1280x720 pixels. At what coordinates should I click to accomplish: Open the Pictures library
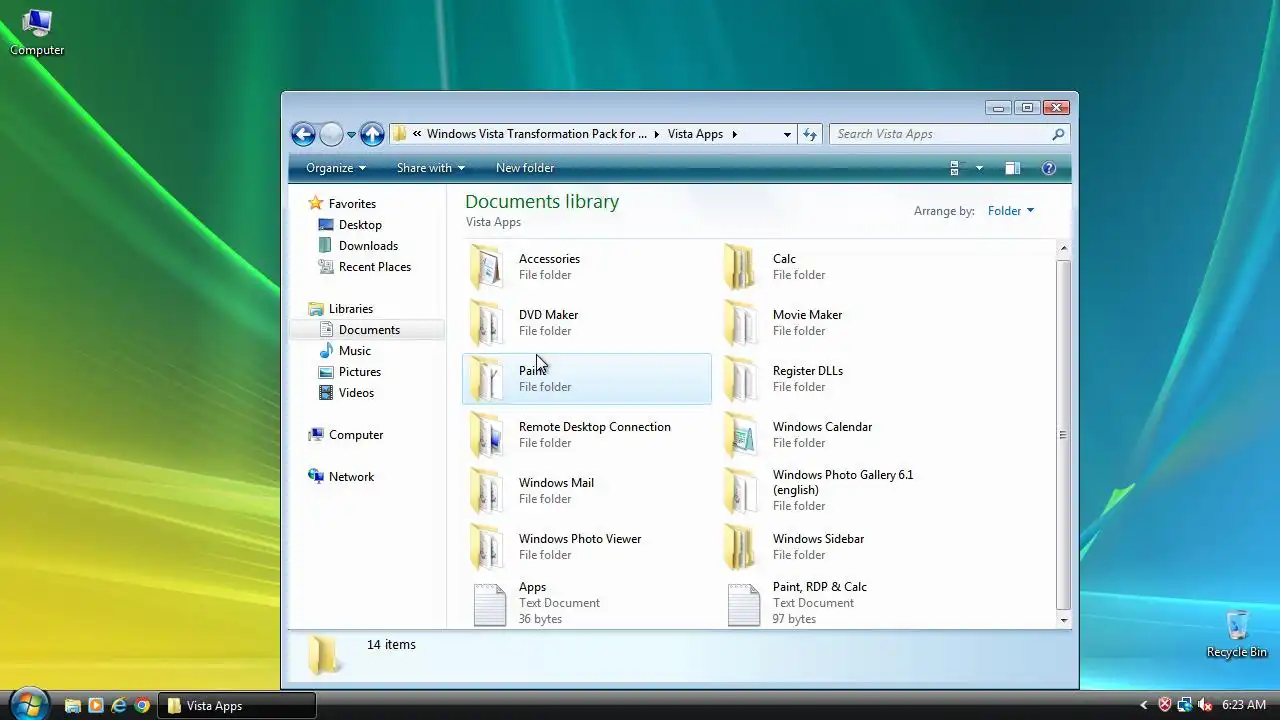pos(360,372)
